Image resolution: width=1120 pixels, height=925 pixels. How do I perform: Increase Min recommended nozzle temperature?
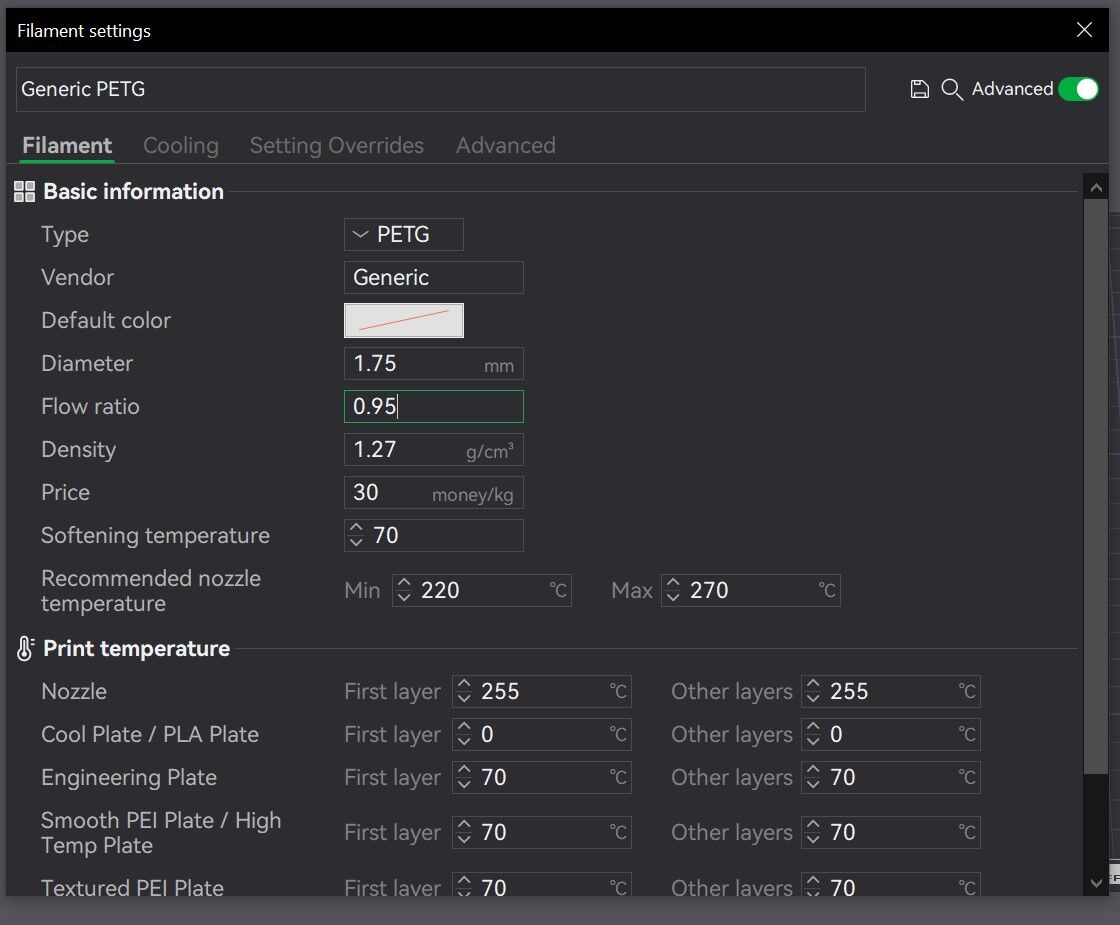pyautogui.click(x=404, y=583)
